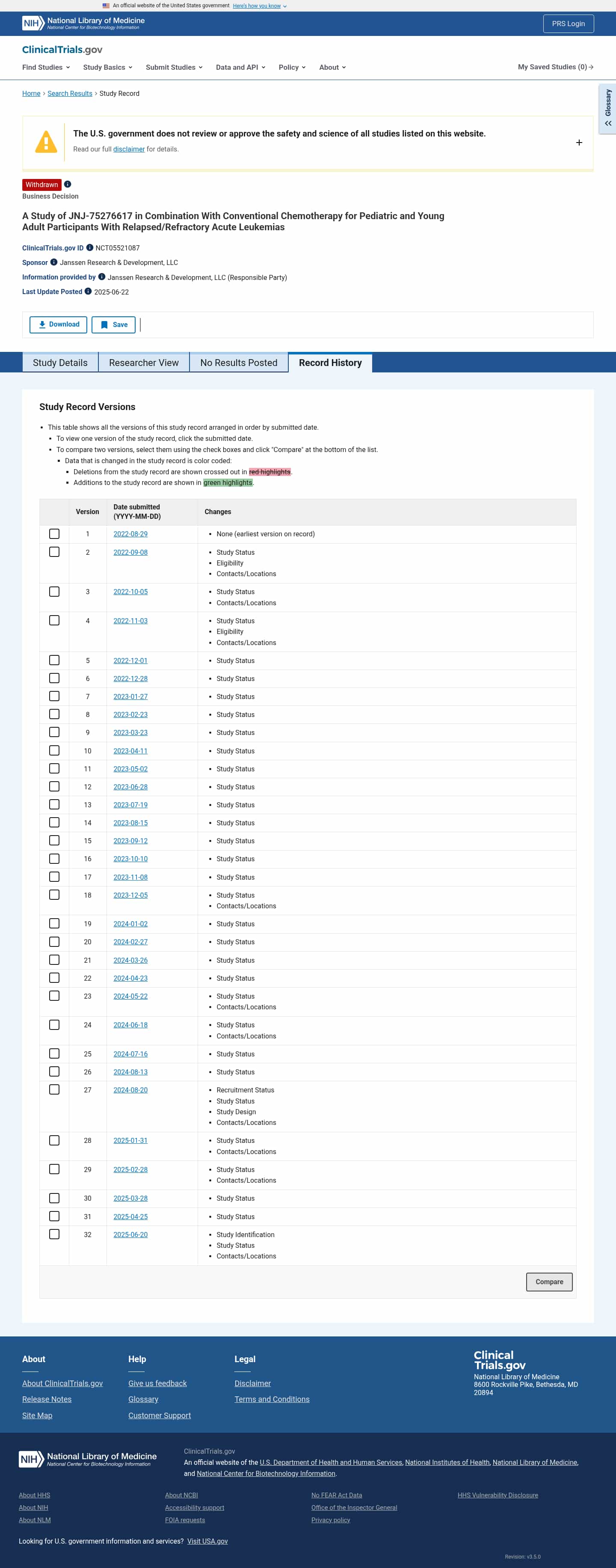Switch to the Study Details tab

click(60, 363)
